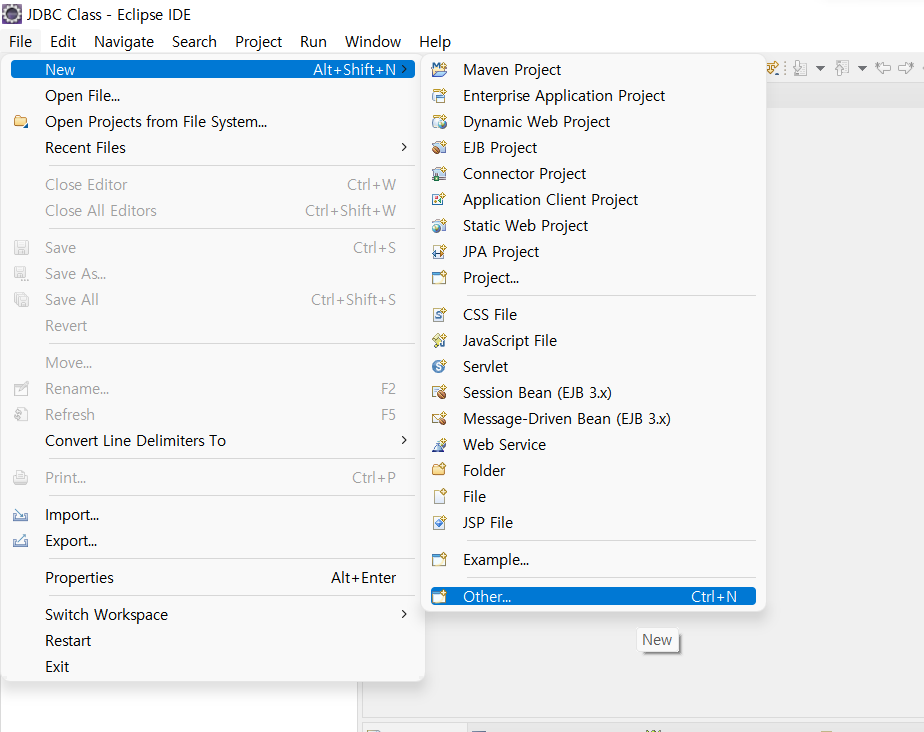
Task: Click the Import icon in File menu
Action: (21, 515)
